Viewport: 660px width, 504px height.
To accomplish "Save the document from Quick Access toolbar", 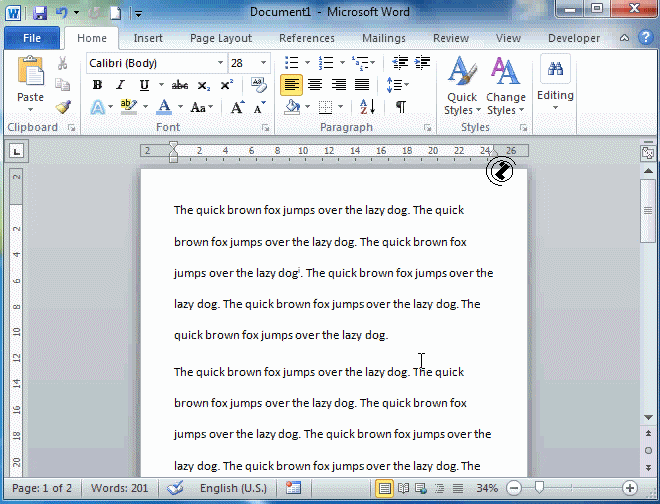I will [40, 13].
